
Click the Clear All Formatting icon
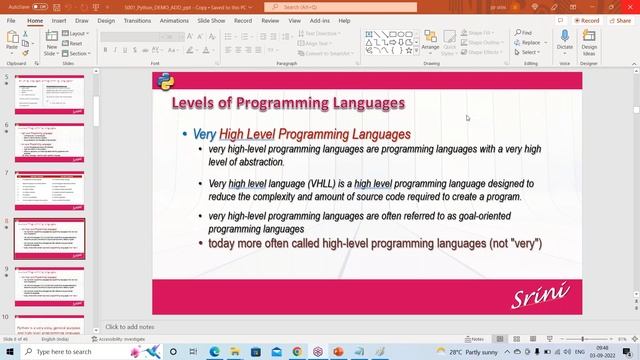coord(212,37)
